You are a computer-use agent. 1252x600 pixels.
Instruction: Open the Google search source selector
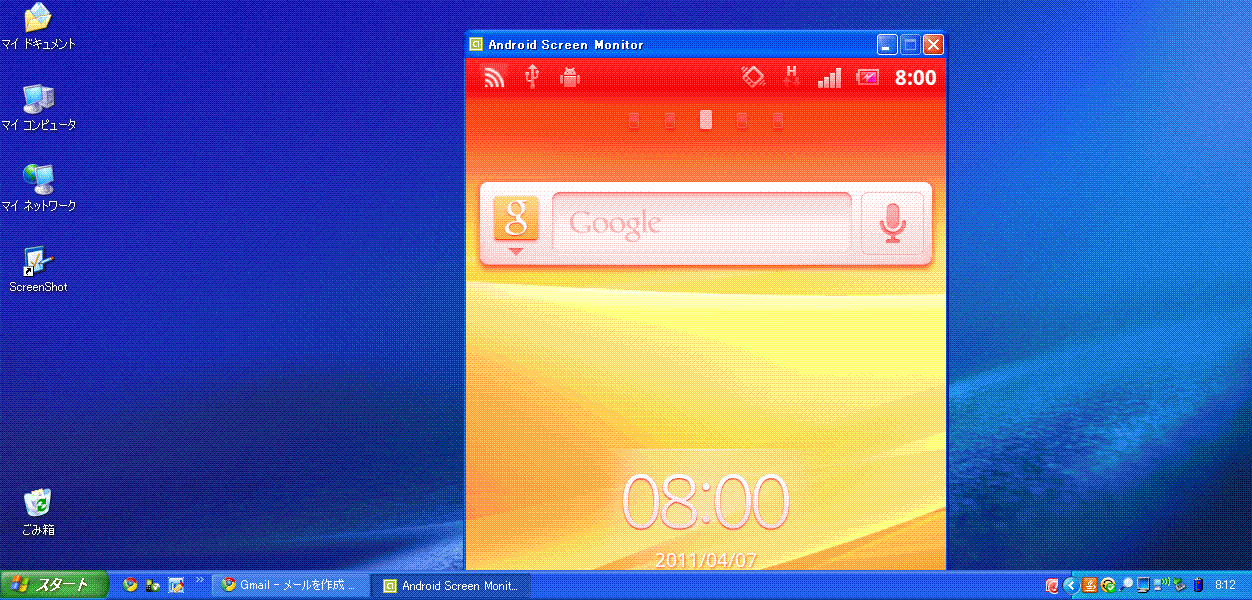[x=516, y=224]
